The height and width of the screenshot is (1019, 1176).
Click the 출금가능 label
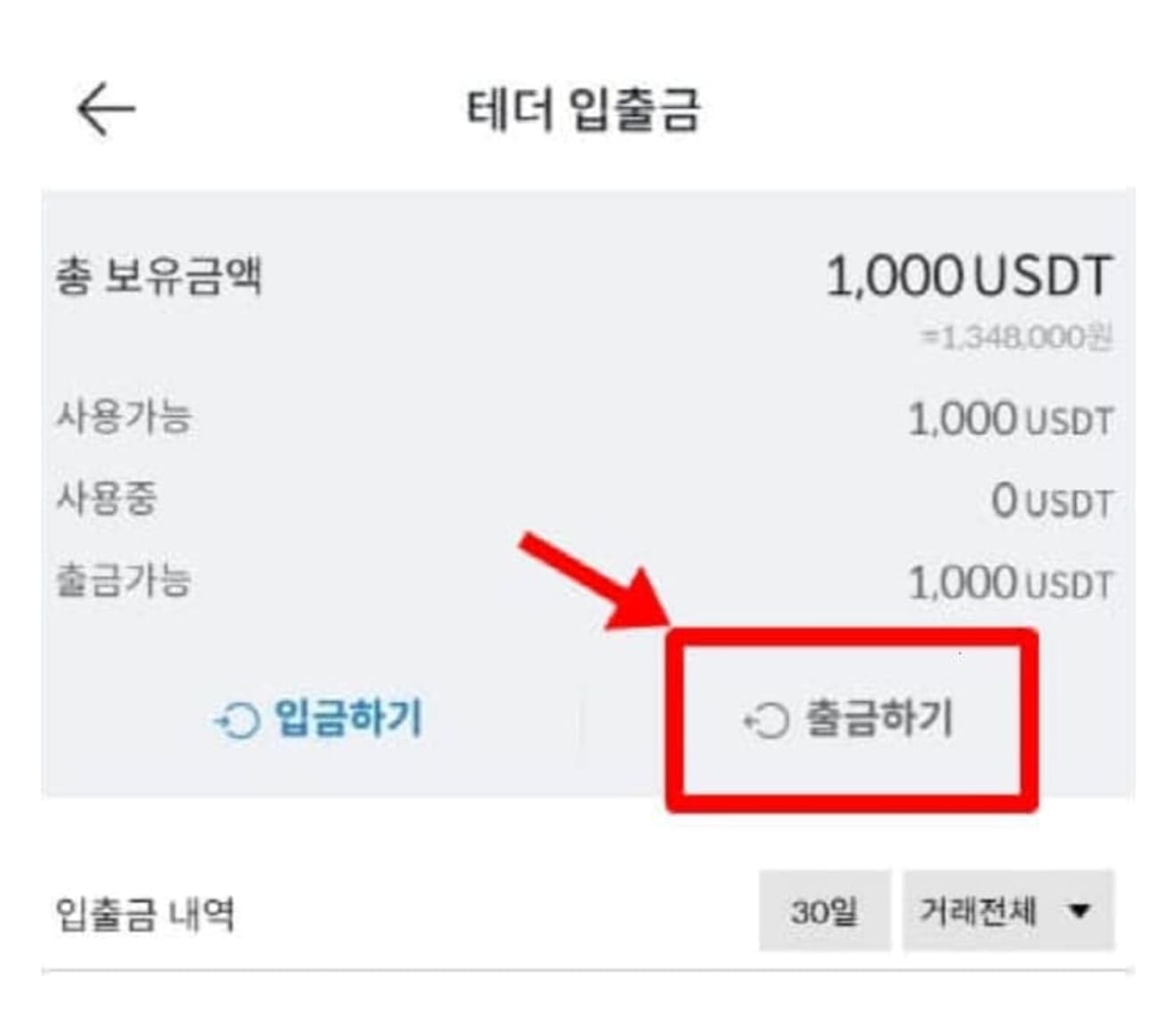(x=124, y=580)
